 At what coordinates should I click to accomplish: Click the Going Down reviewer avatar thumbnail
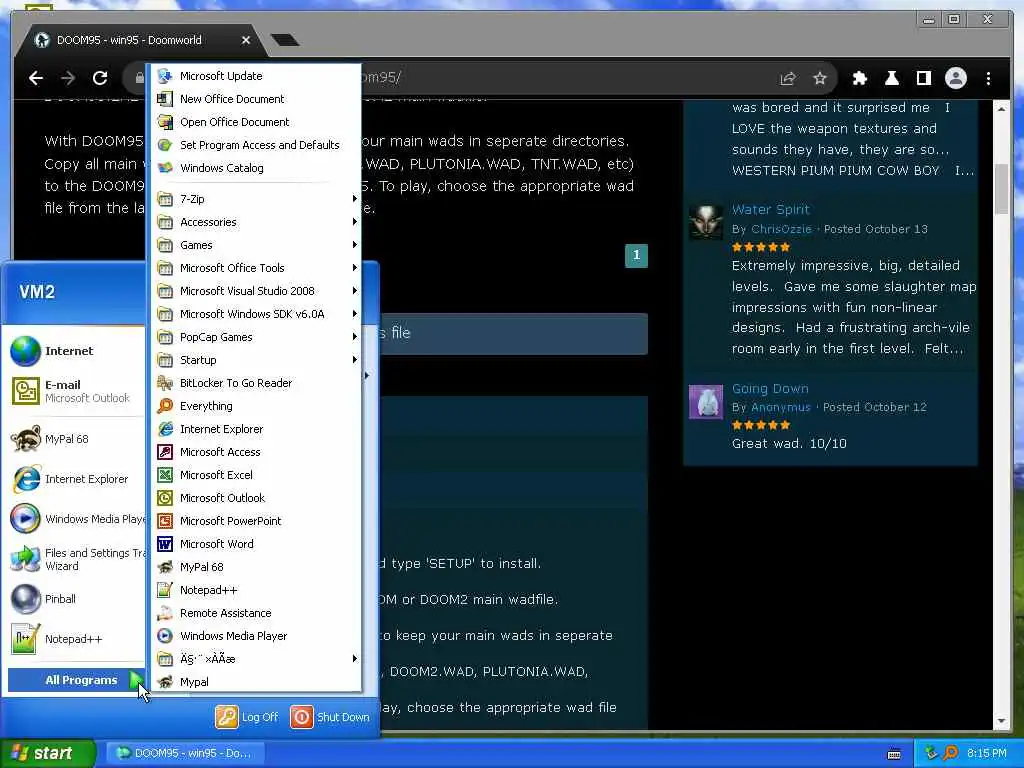706,401
